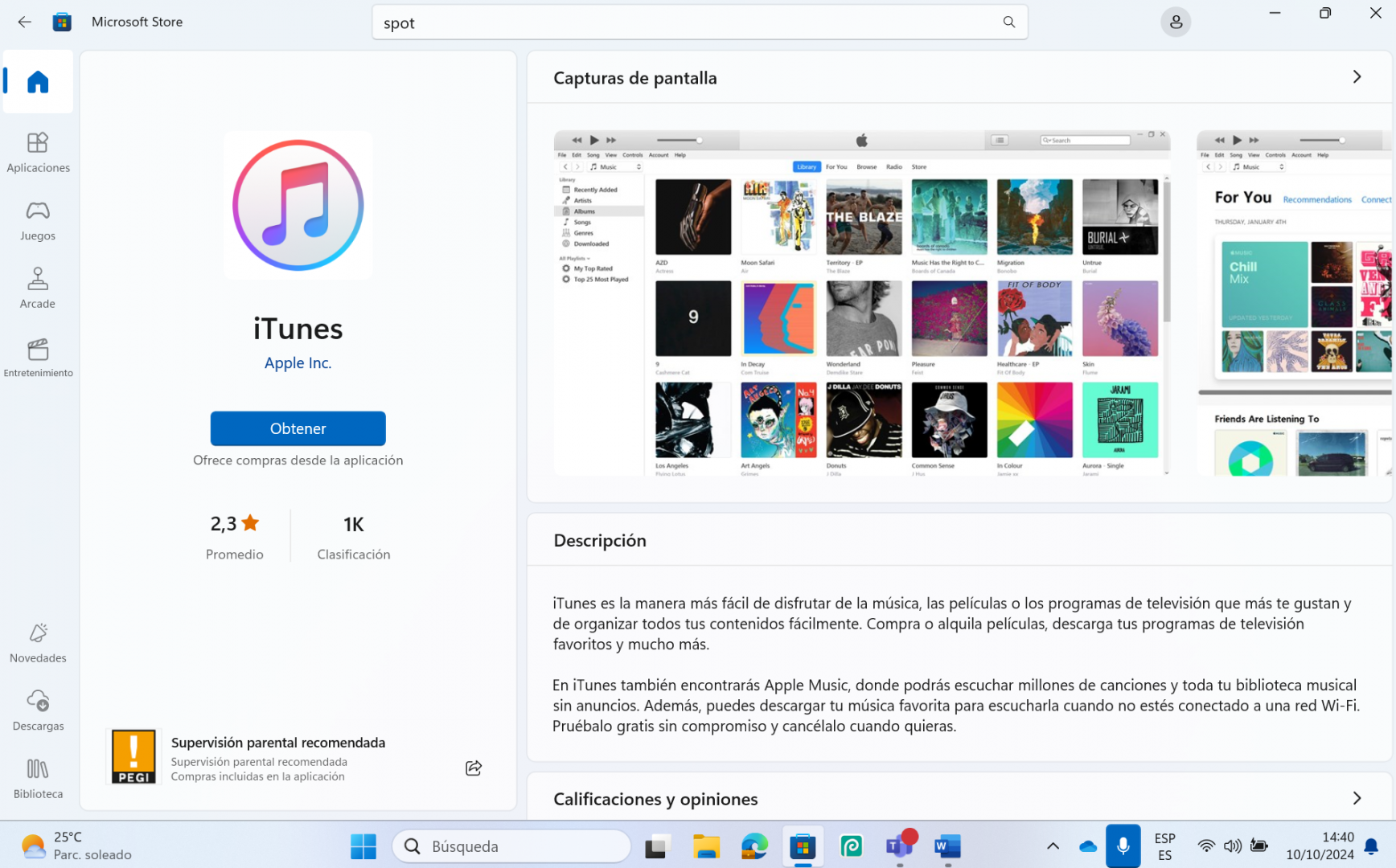Open Biblioteca in sidebar
The width and height of the screenshot is (1396, 868).
[x=38, y=779]
